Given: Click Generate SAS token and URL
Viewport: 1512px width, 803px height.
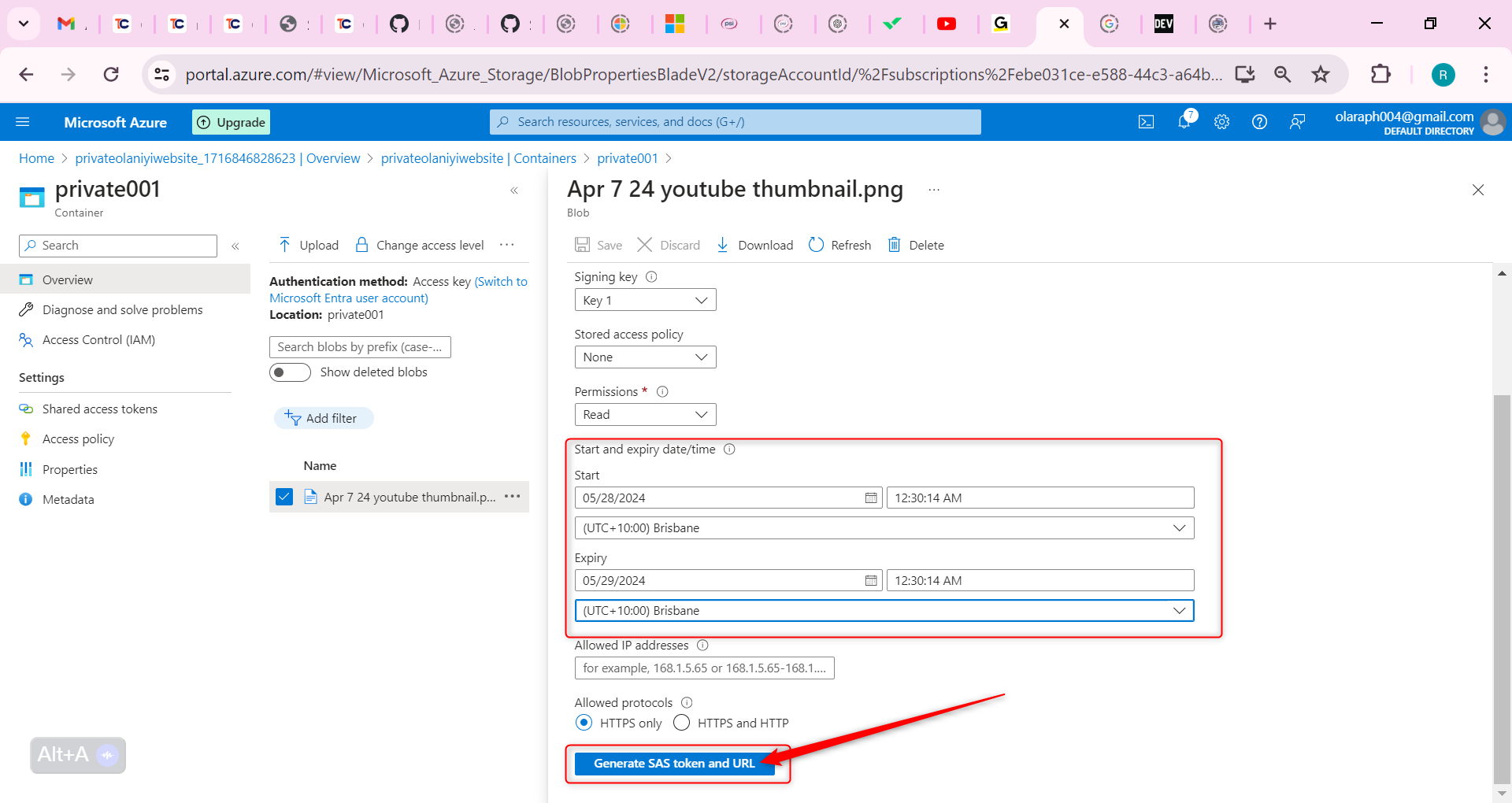Looking at the screenshot, I should (x=674, y=764).
